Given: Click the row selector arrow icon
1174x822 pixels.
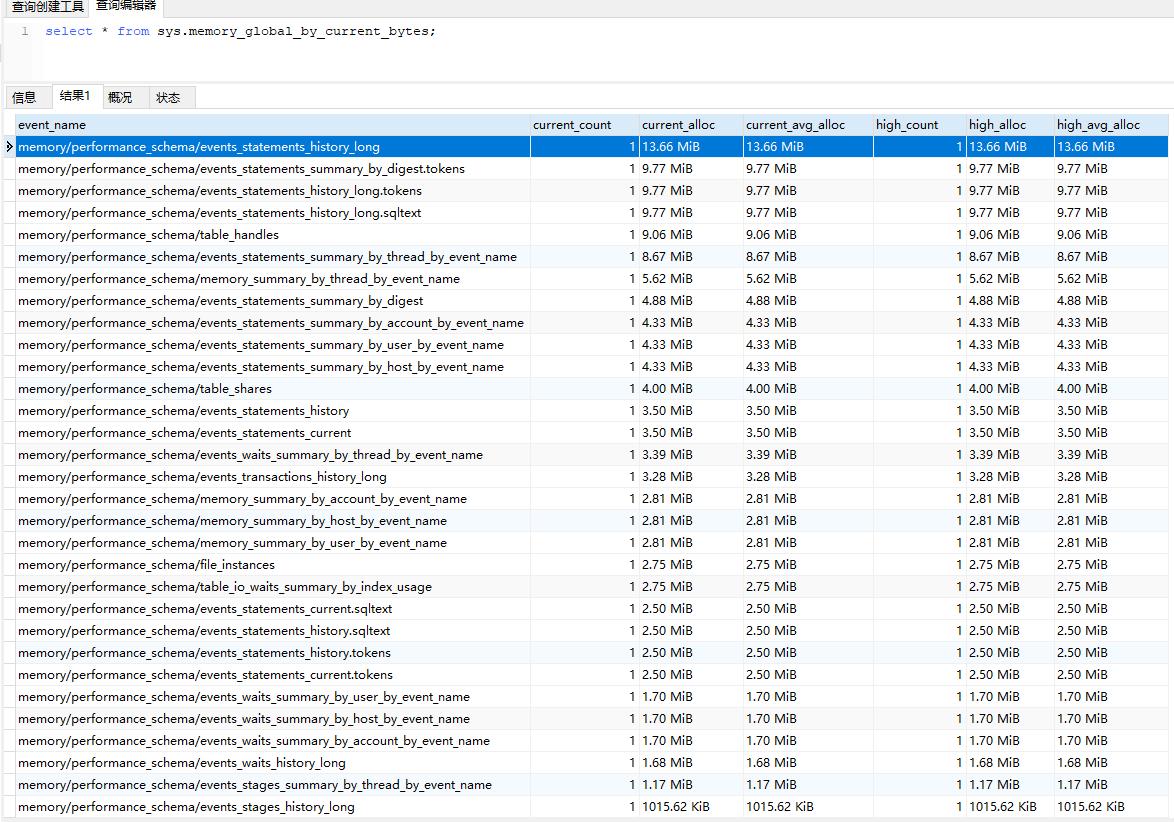Looking at the screenshot, I should coord(8,146).
